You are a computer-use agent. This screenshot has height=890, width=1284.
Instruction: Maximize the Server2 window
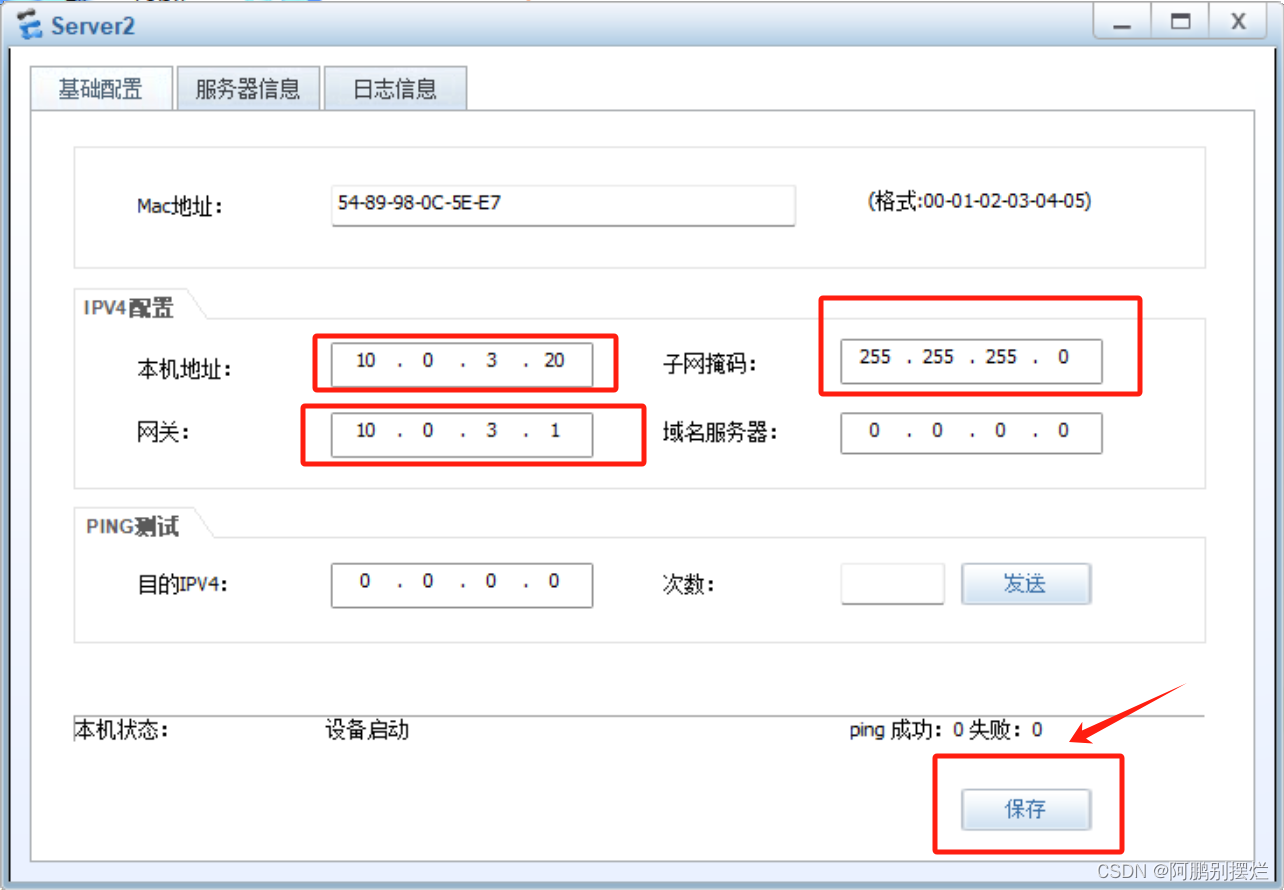pos(1180,22)
